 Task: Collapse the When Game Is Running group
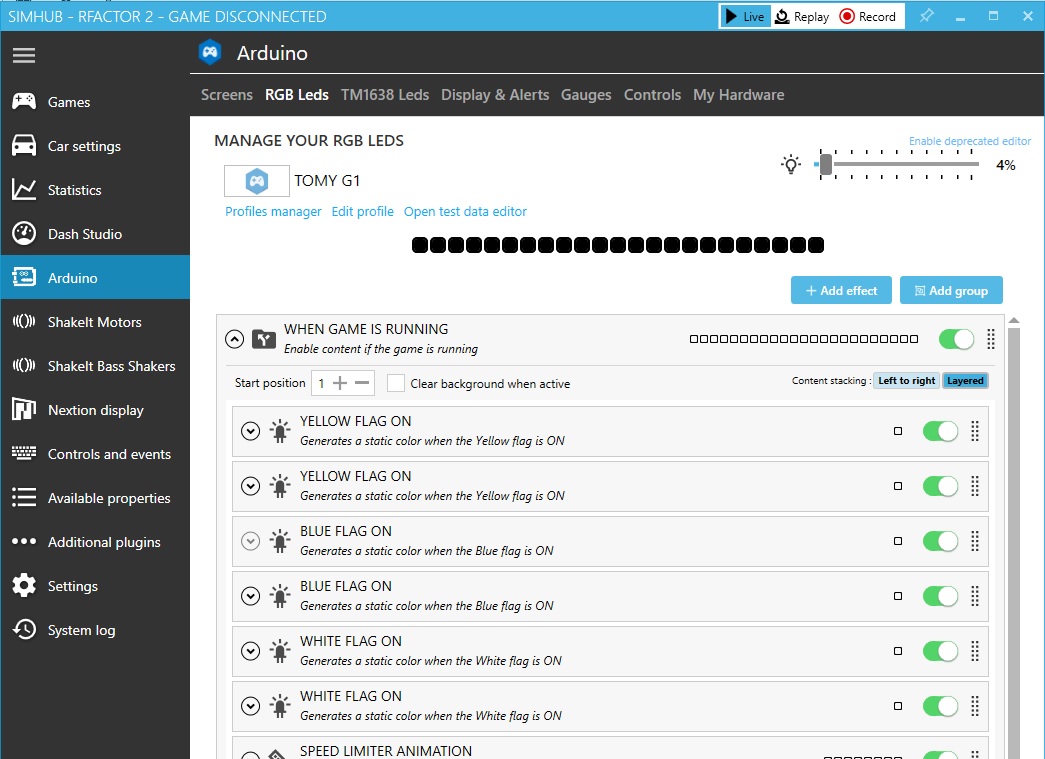click(235, 339)
